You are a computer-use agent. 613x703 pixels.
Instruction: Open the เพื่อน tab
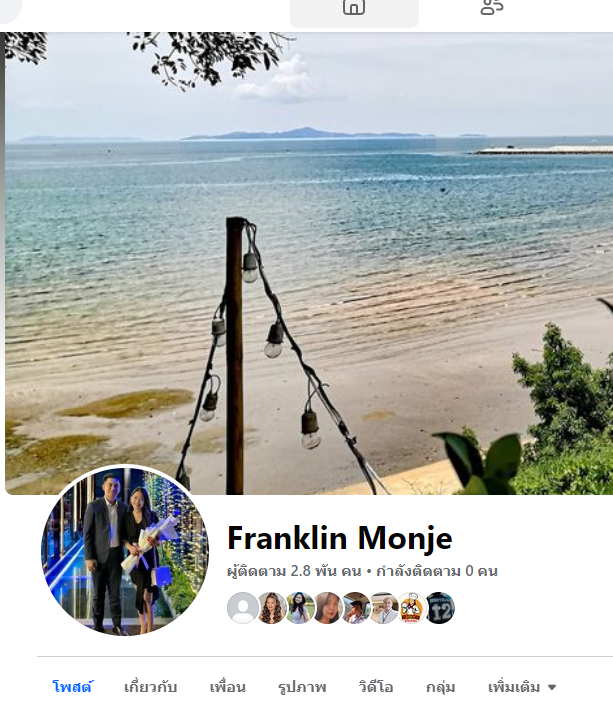click(x=228, y=687)
